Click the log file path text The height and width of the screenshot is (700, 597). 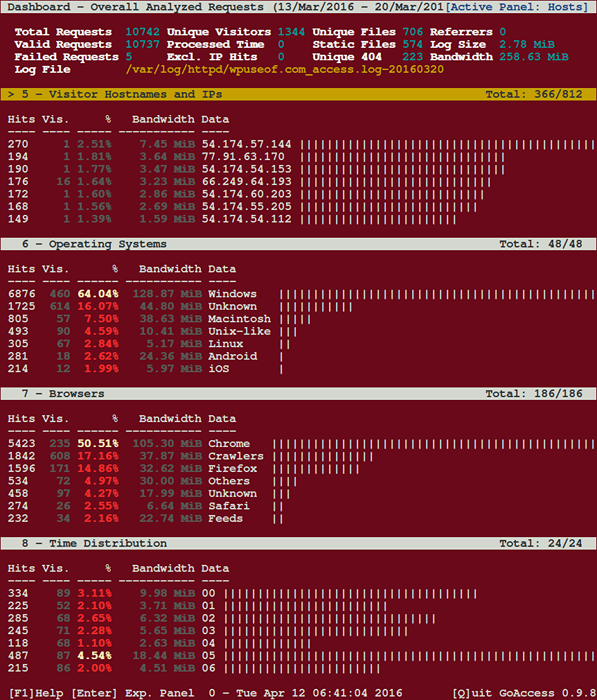click(285, 70)
